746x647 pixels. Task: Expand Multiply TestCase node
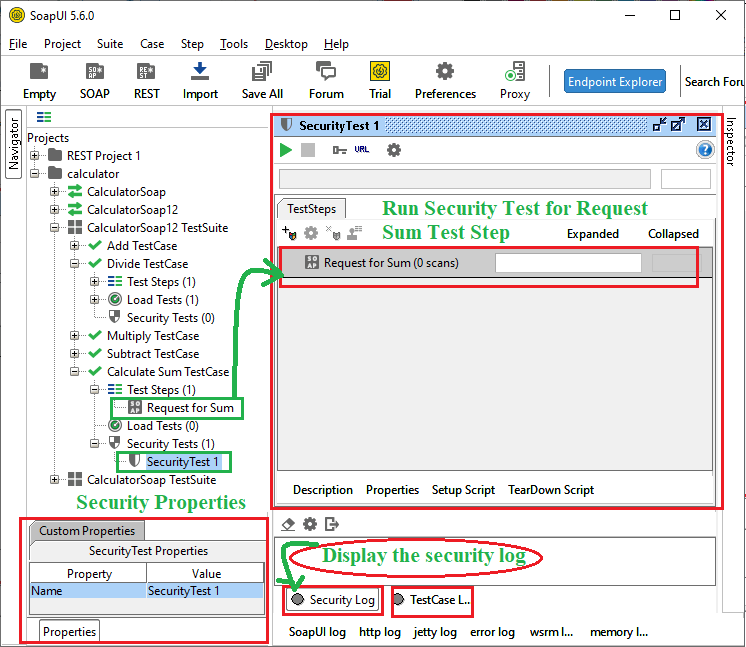tap(75, 336)
